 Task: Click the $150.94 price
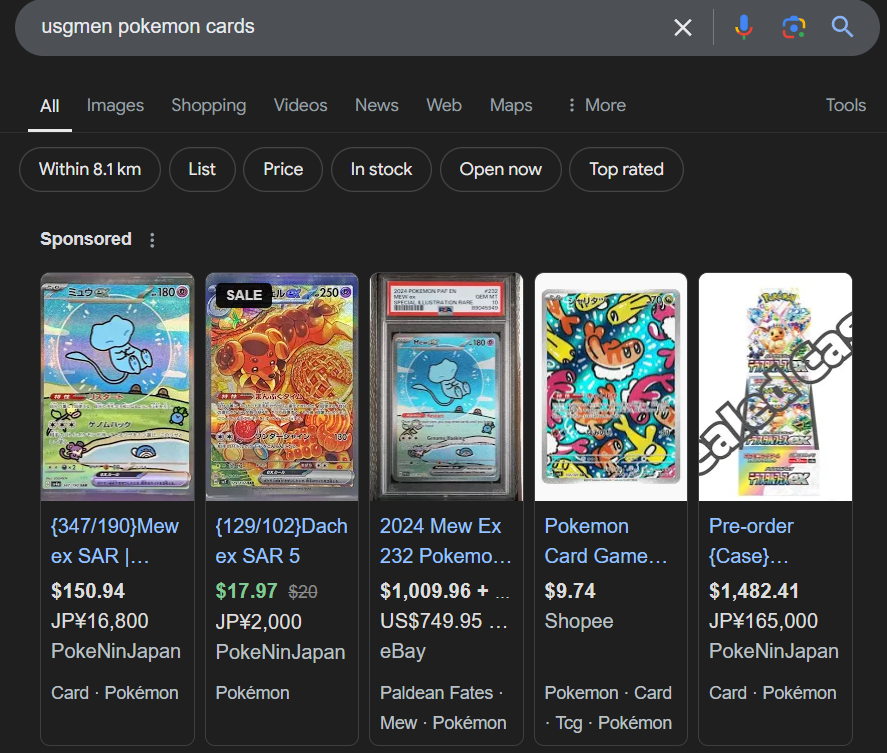(88, 591)
